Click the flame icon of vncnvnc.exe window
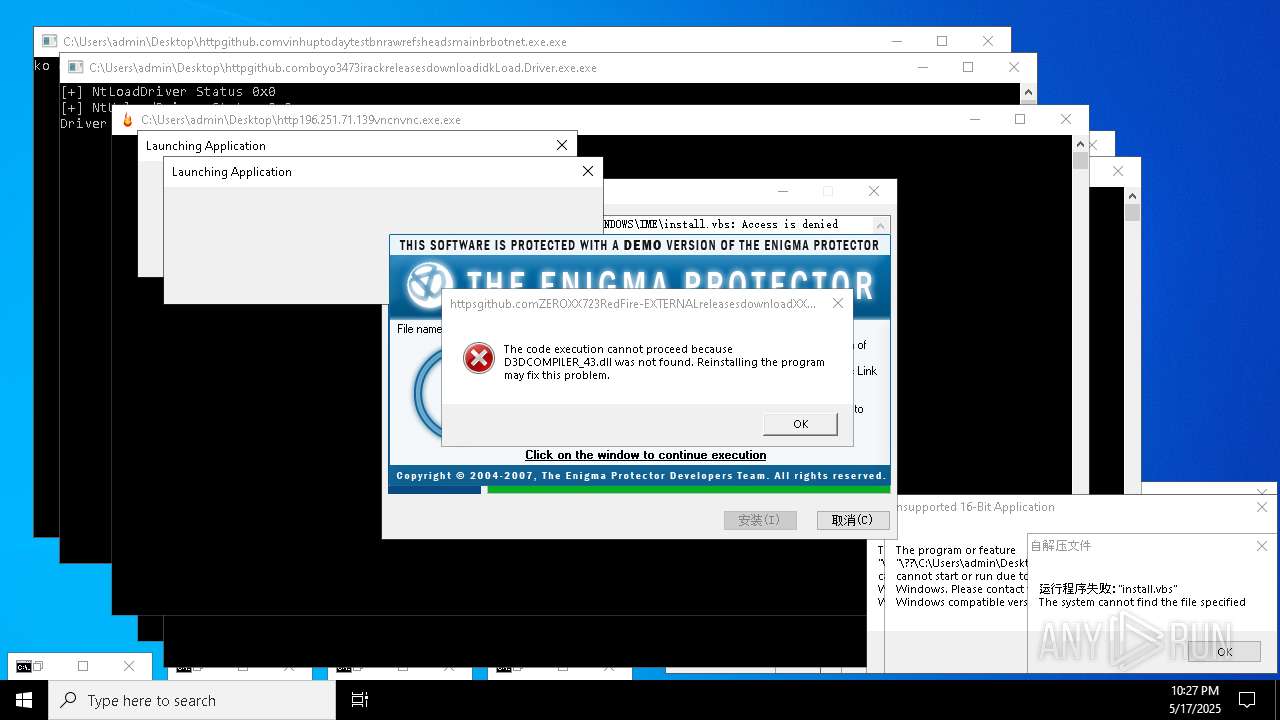 point(127,120)
